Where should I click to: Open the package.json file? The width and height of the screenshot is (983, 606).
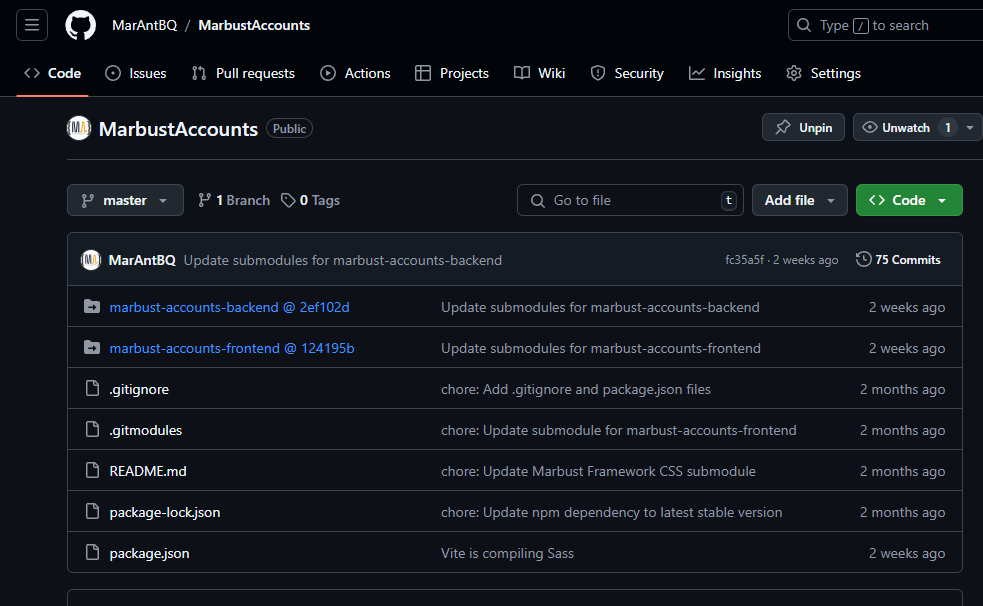(x=149, y=553)
